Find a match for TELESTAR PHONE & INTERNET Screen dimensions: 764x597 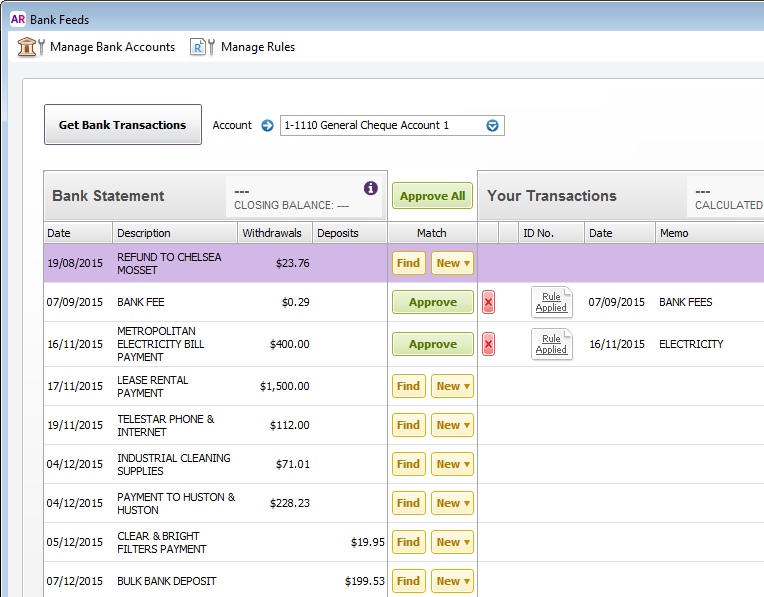click(x=409, y=425)
